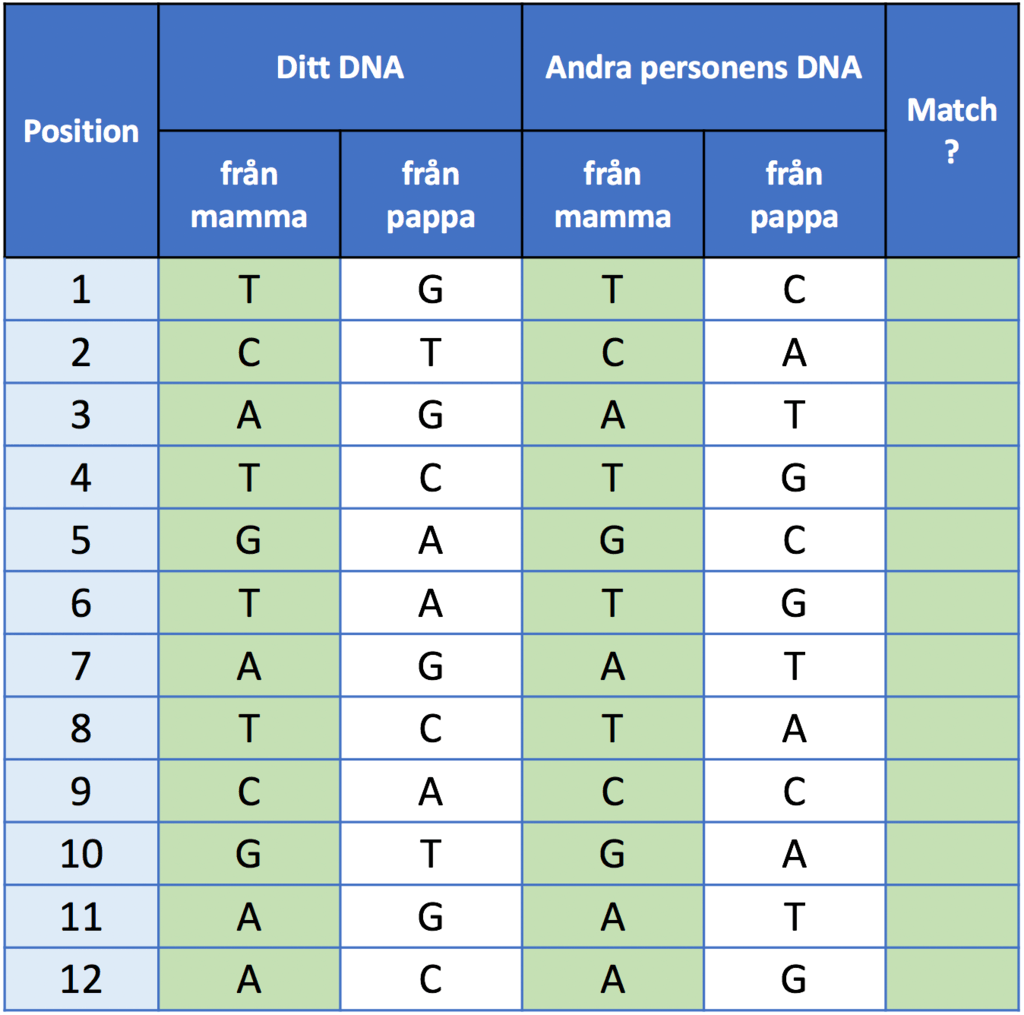Select "från pappa" subheader under Ditt DNA
This screenshot has width=1024, height=1015.
point(431,194)
